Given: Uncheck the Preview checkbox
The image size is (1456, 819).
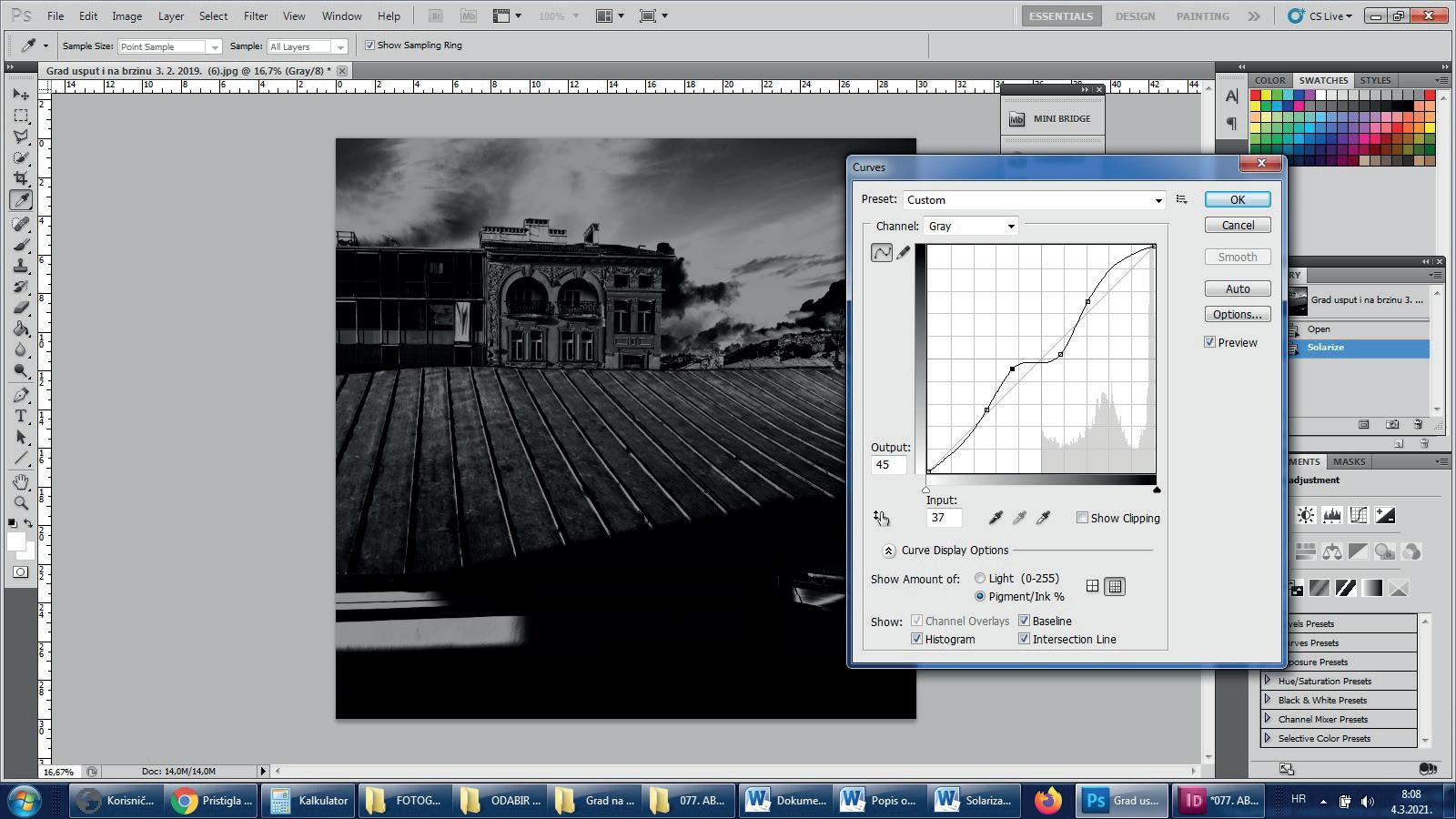Looking at the screenshot, I should coord(1209,342).
